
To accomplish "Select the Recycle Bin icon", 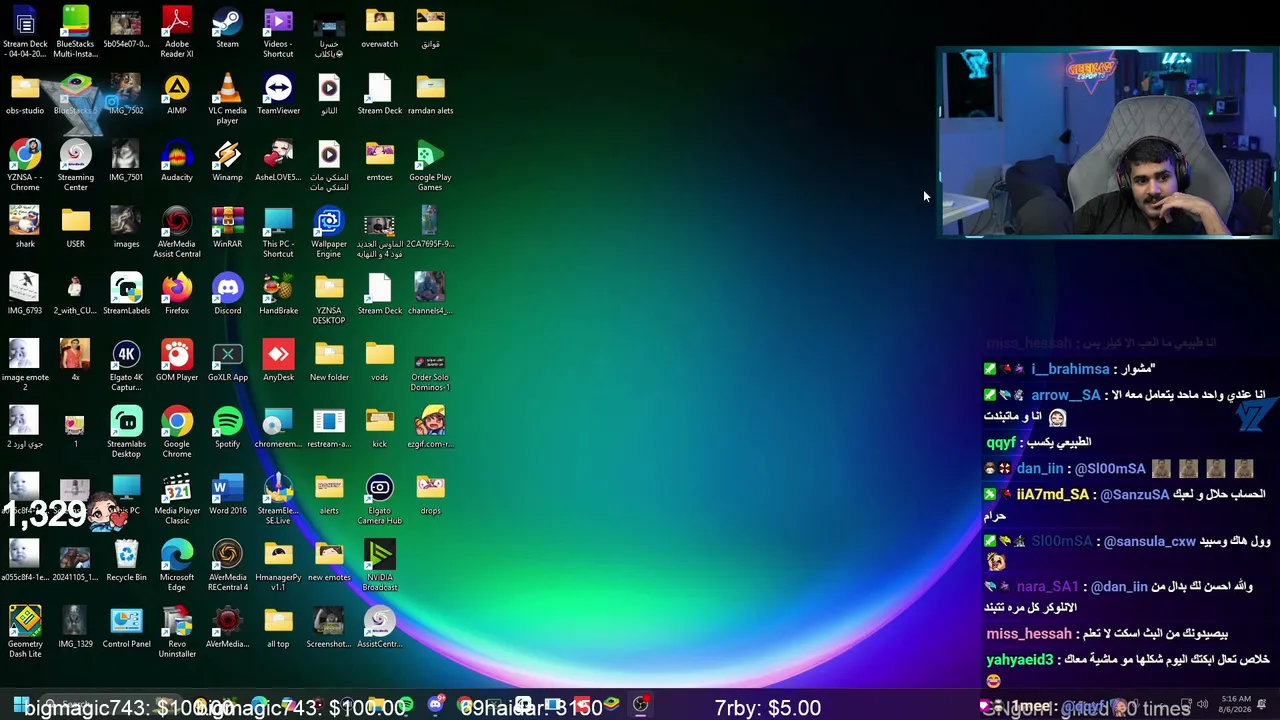I will (126, 561).
